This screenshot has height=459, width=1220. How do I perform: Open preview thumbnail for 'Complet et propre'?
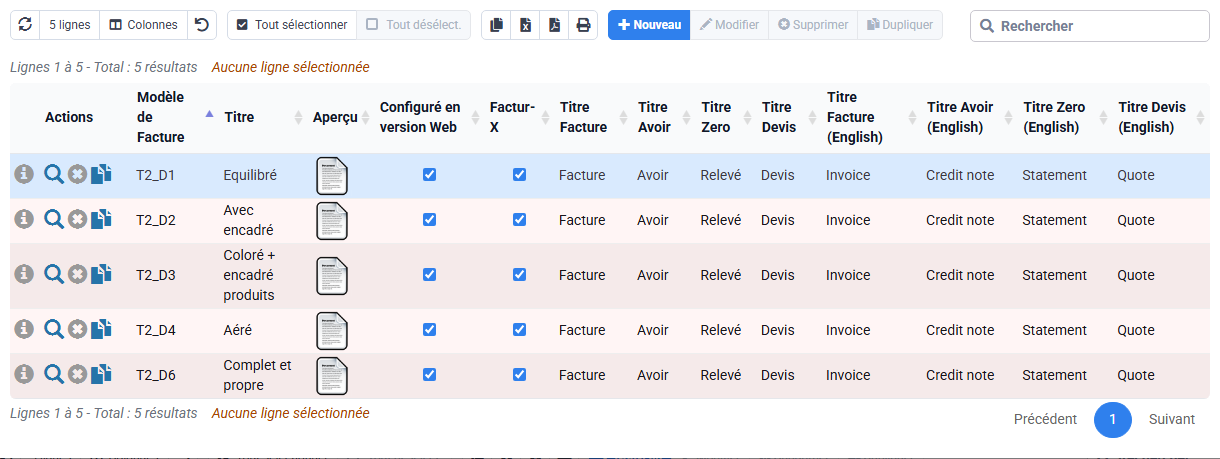click(x=332, y=375)
